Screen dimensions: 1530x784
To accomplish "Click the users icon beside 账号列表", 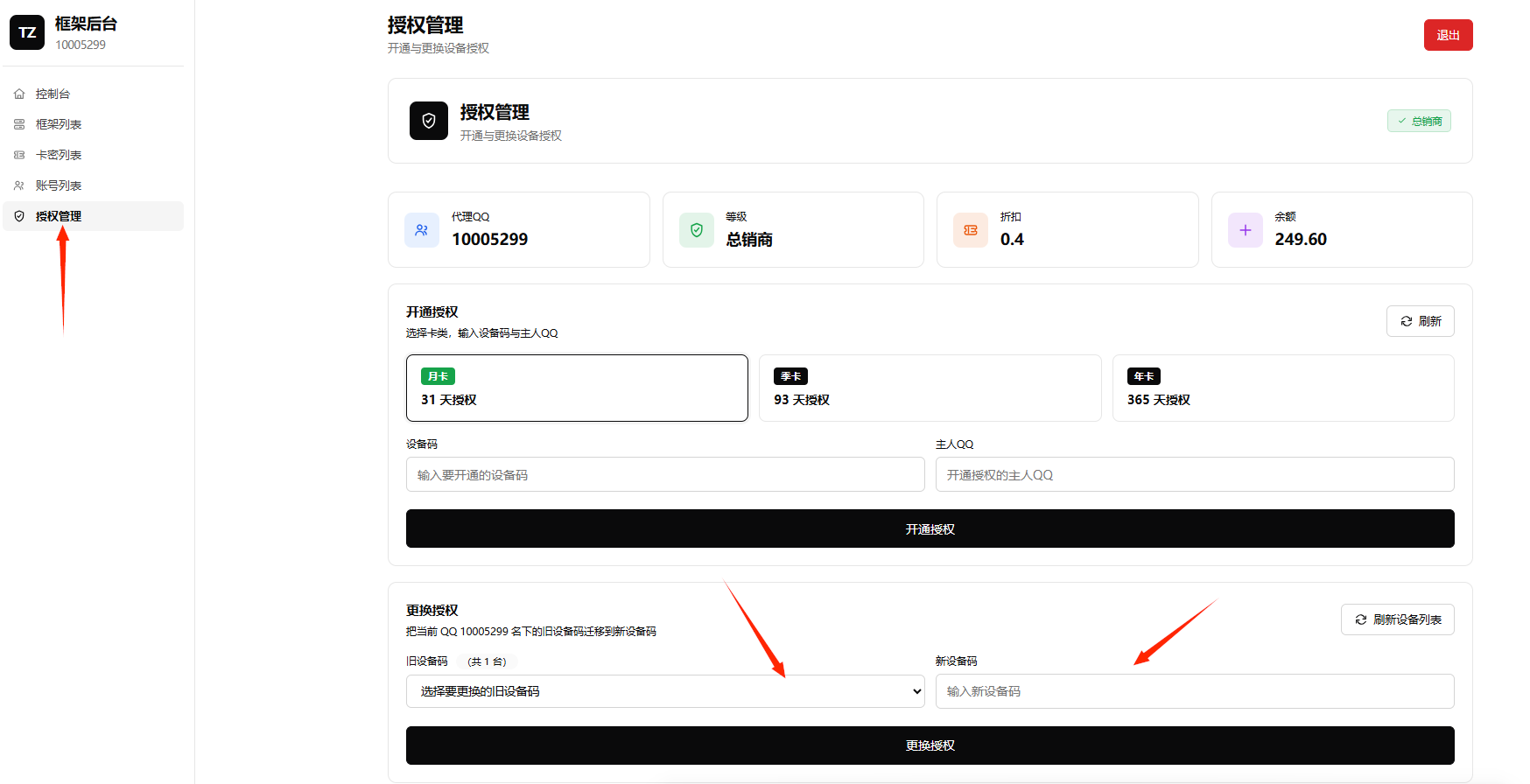I will tap(19, 185).
